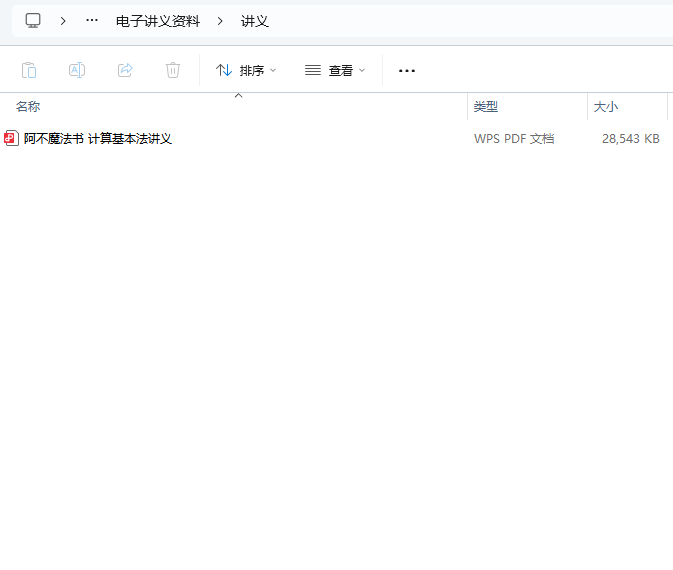Click the red PDF icon beside the file
The image size is (673, 570).
tap(11, 139)
